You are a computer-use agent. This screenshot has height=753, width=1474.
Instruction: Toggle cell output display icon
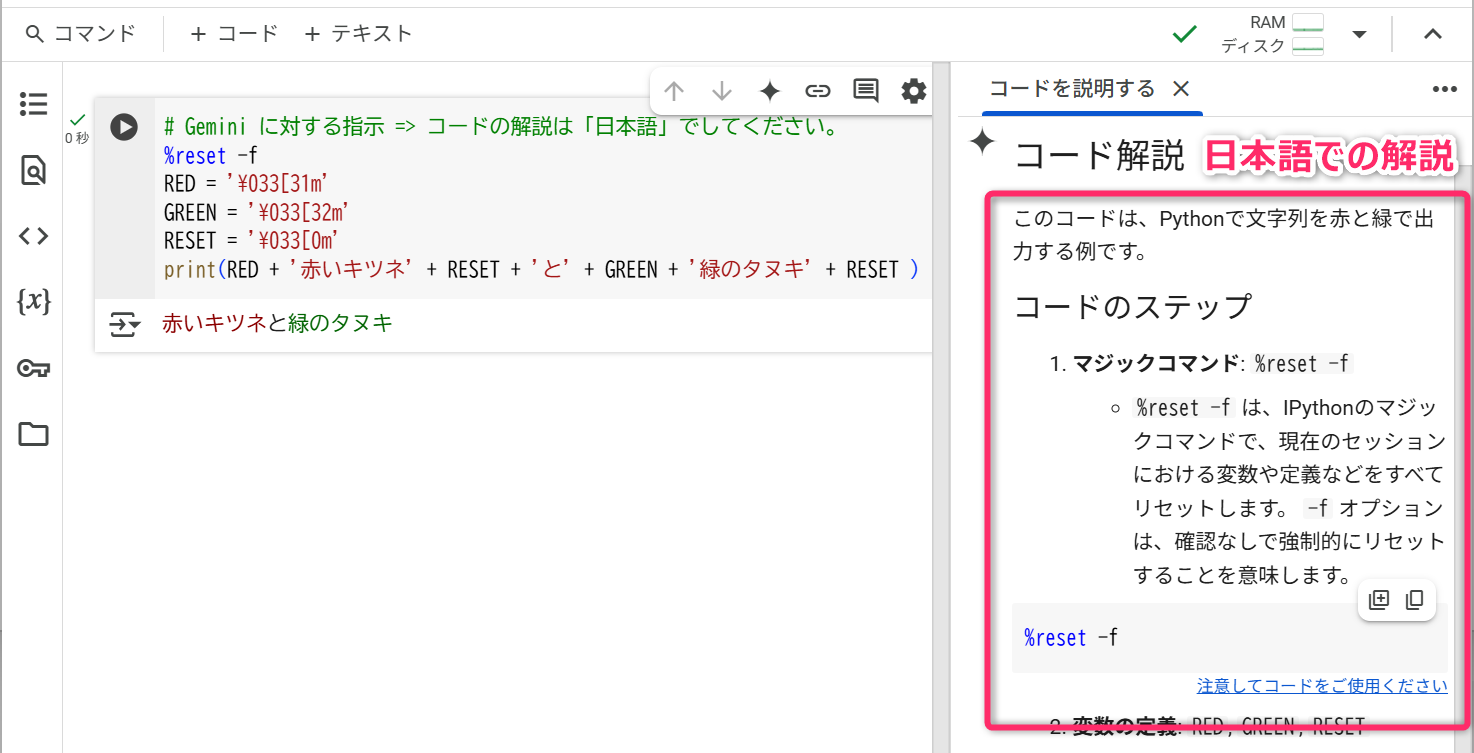[123, 325]
